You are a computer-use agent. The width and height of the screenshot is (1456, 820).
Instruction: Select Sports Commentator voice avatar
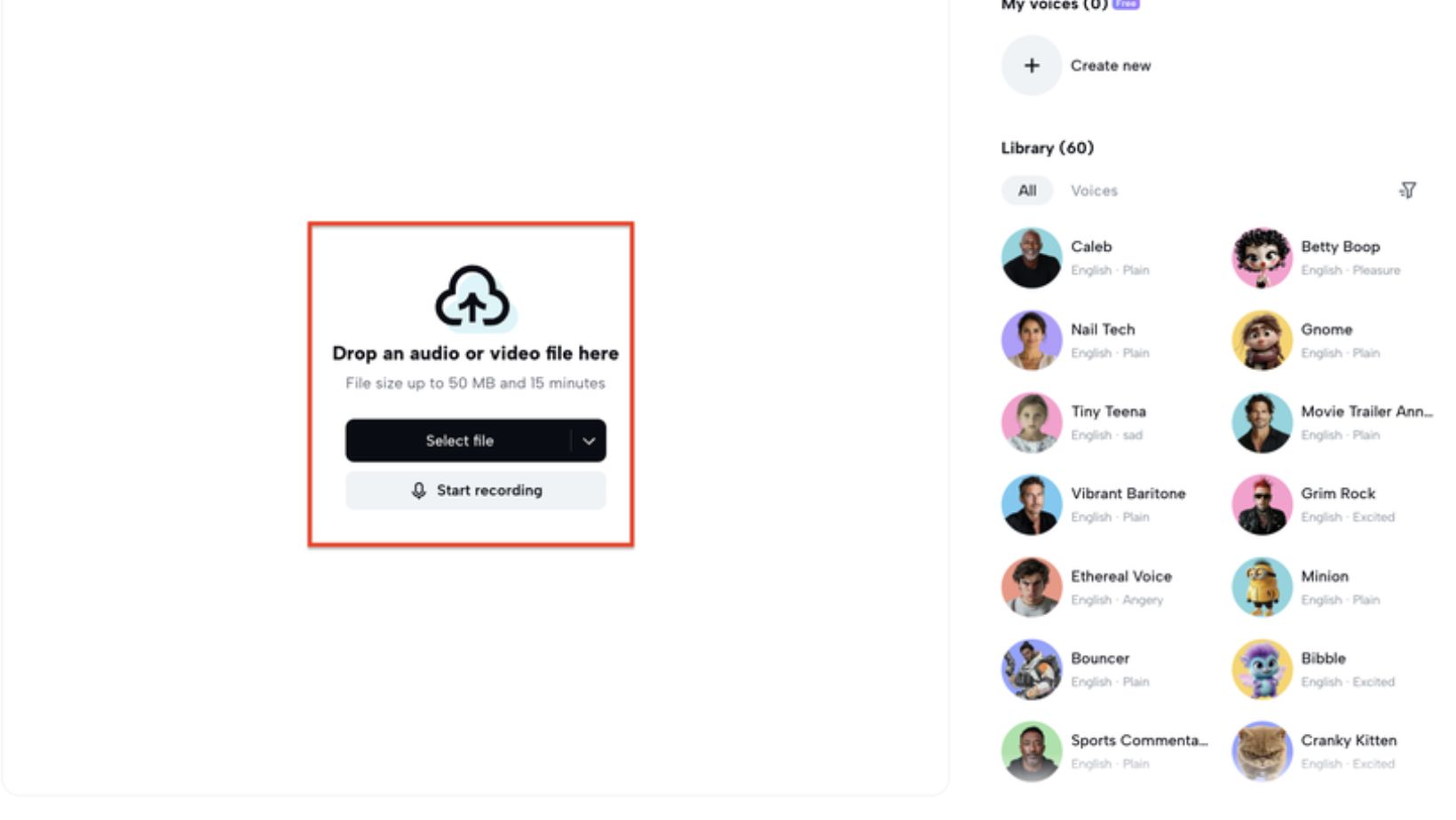tap(1032, 752)
